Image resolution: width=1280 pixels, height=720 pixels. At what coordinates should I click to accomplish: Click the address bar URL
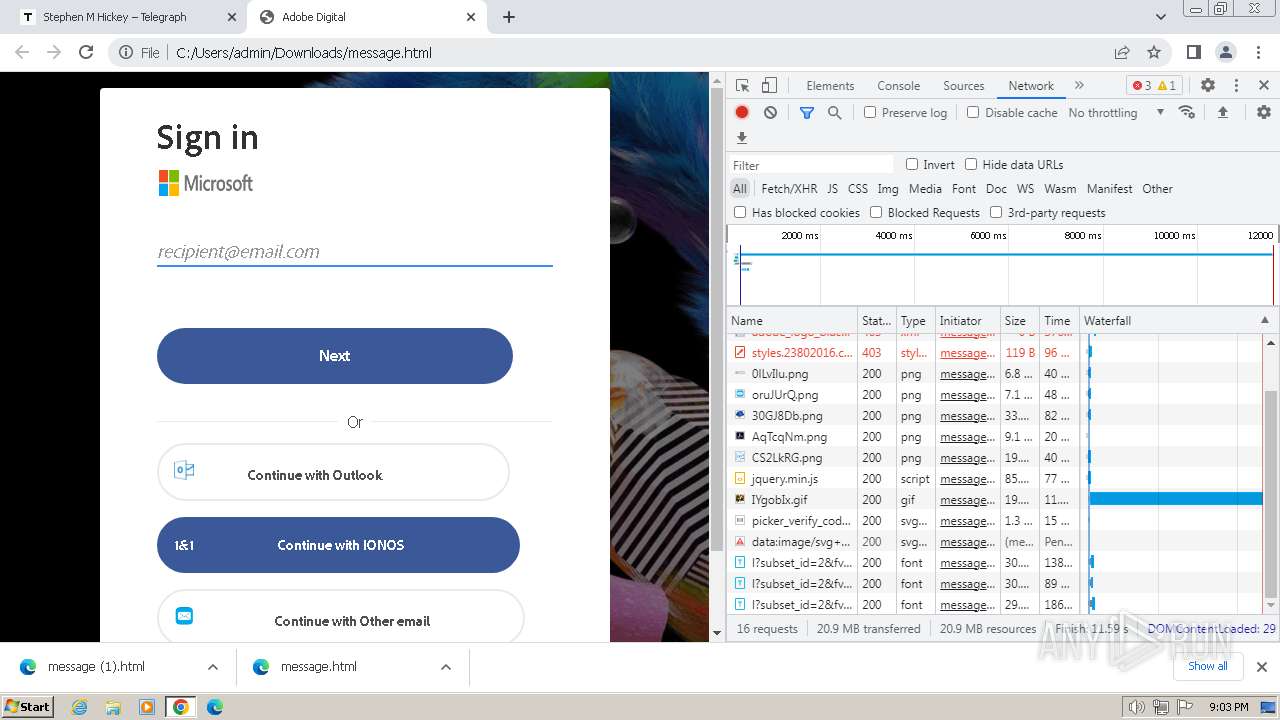[x=304, y=53]
